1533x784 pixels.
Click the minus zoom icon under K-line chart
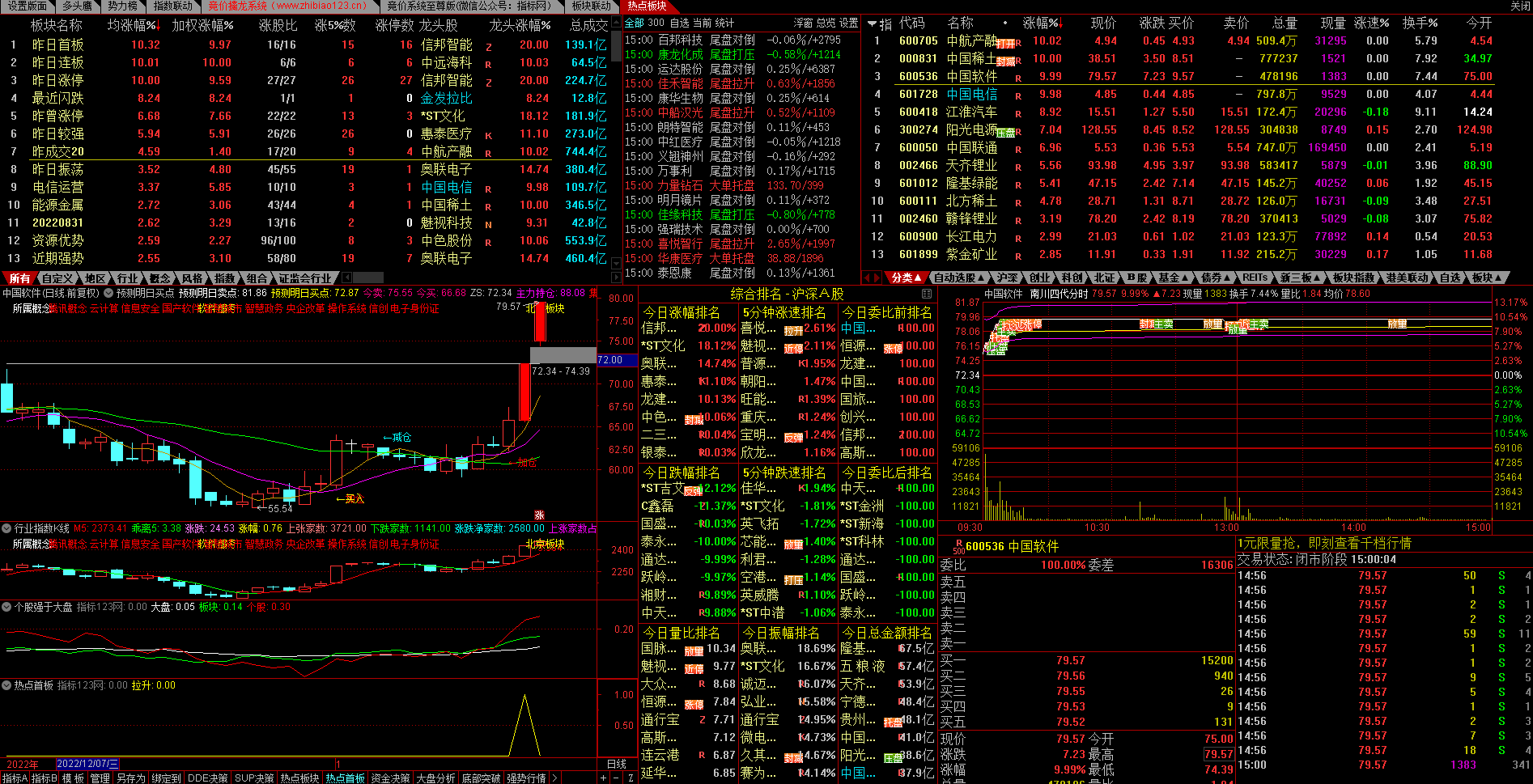click(617, 778)
